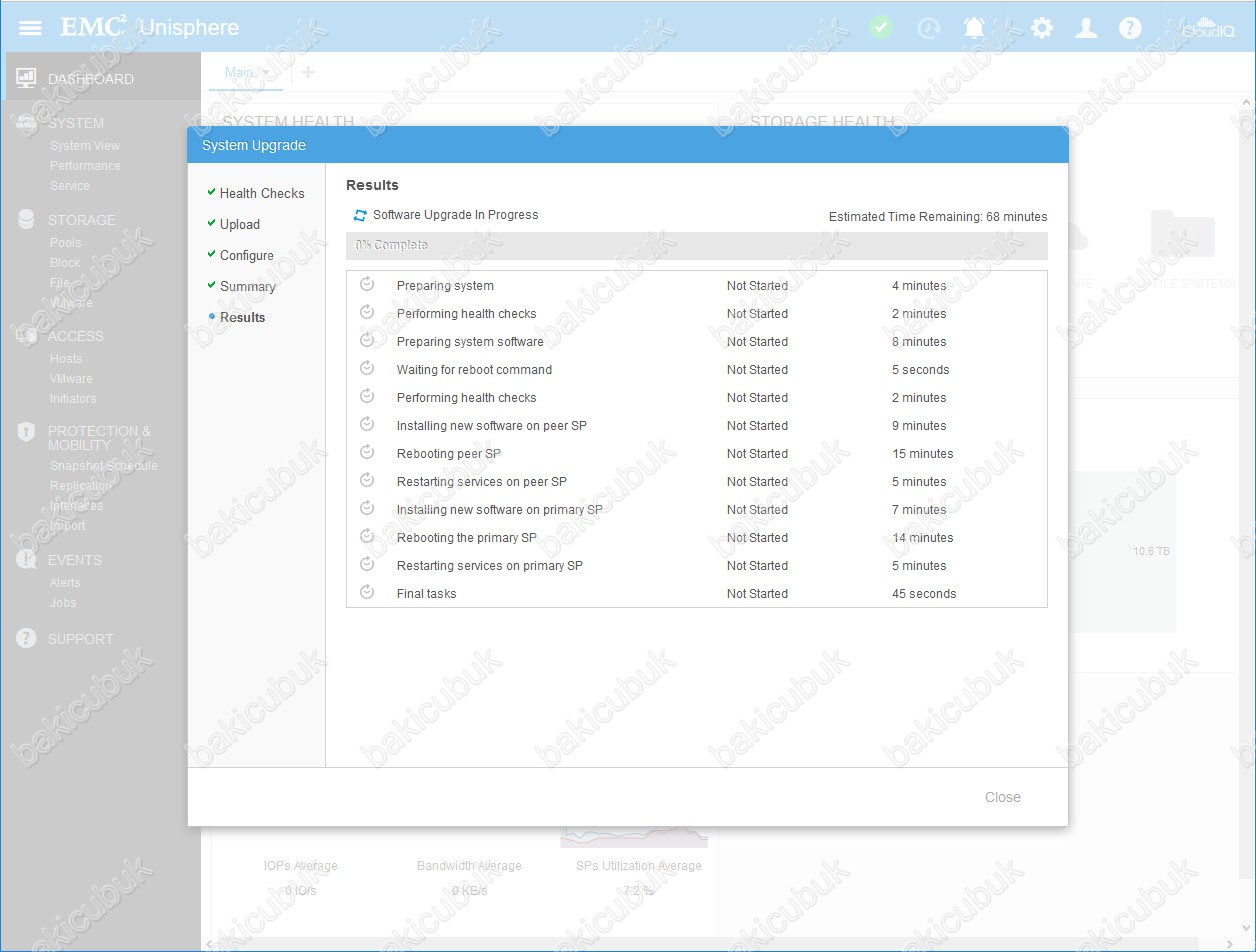Open the help question mark icon
The image size is (1256, 952).
coord(1130,28)
